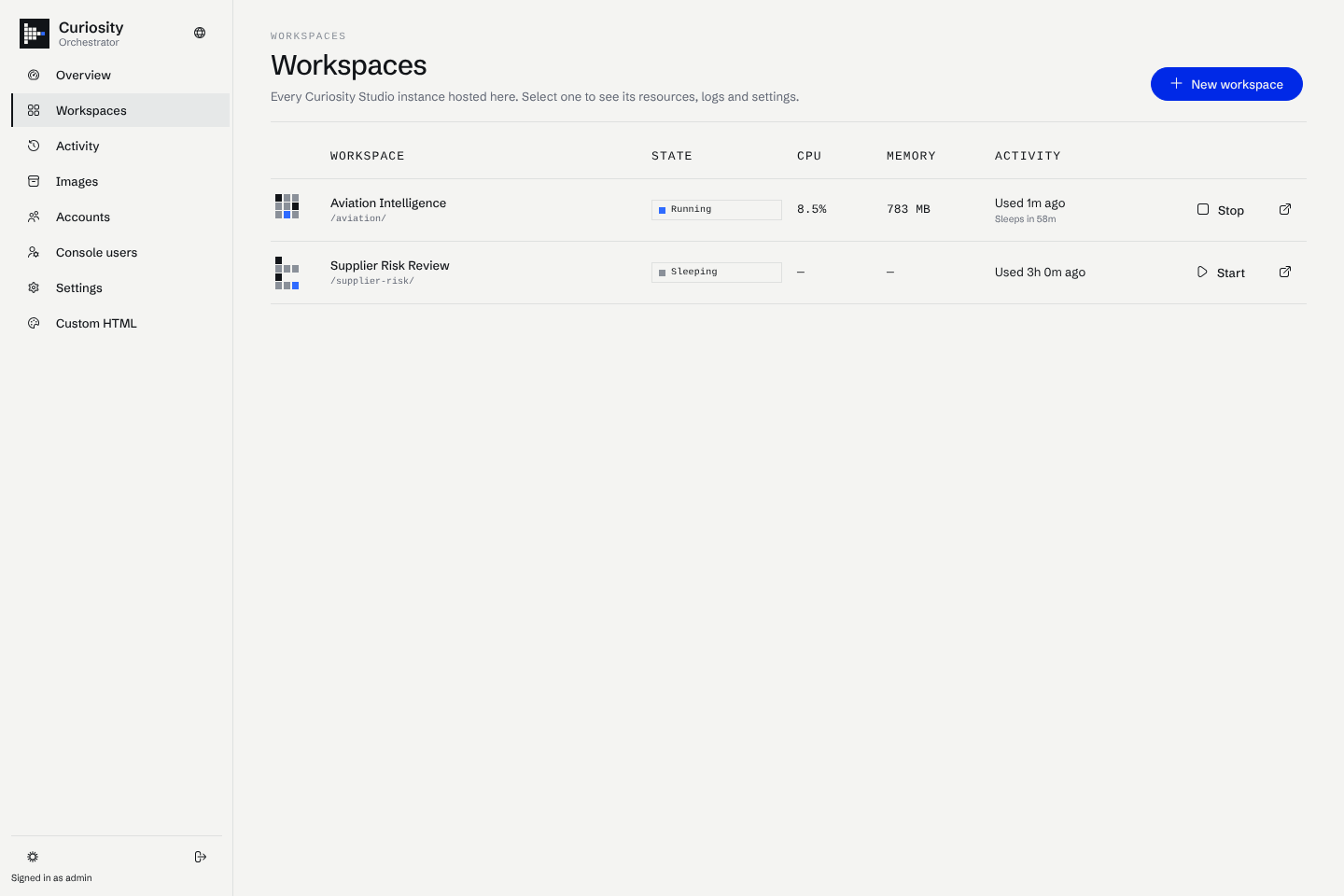1344x896 pixels.
Task: Click the Accounts people icon
Action: tap(34, 217)
